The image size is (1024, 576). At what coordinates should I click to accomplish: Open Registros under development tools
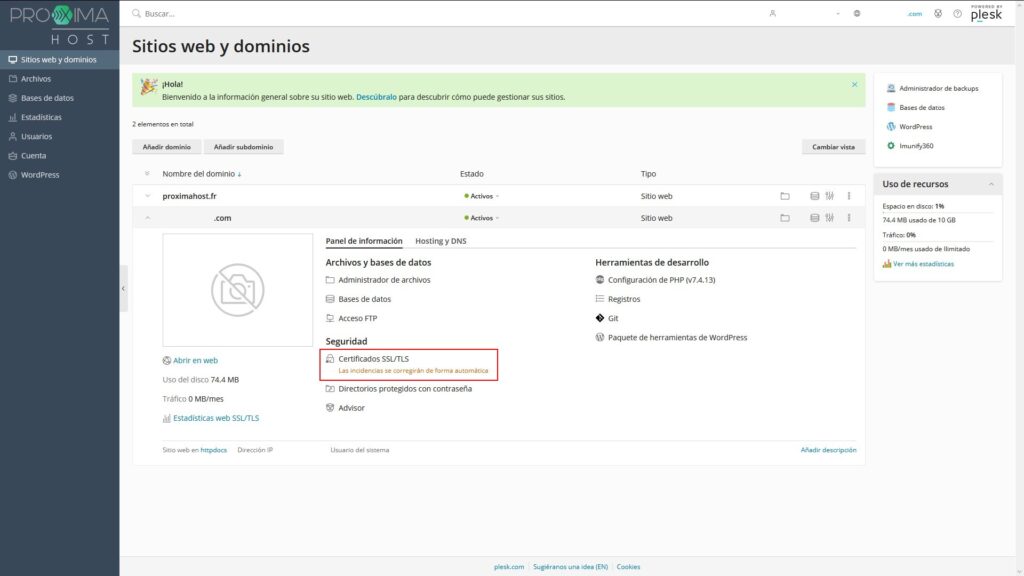point(624,299)
